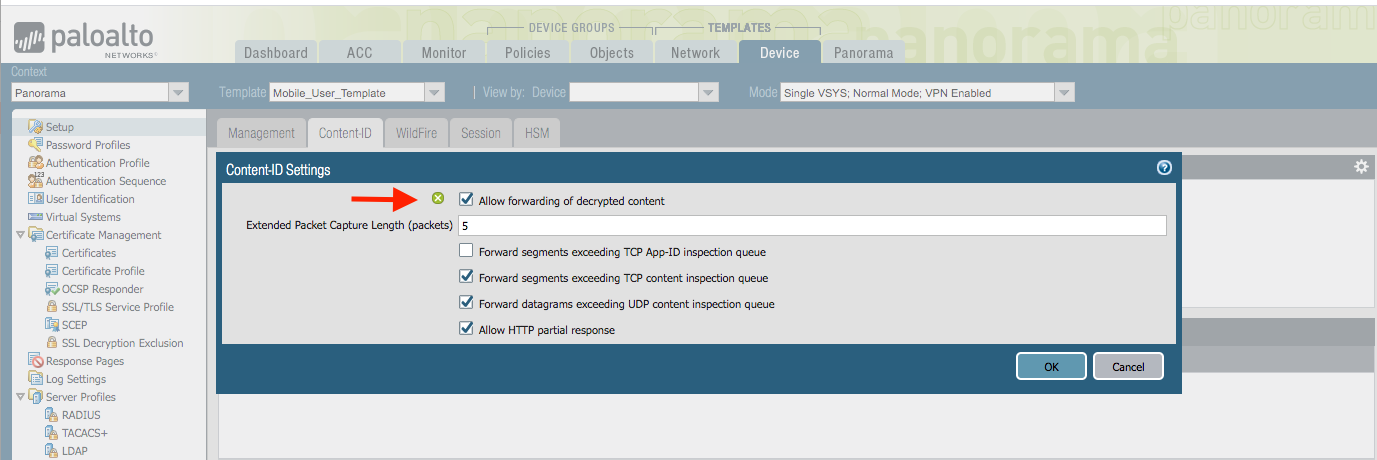Enable Forward segments exceeding TCP App-ID queue
Image resolution: width=1377 pixels, height=460 pixels.
(466, 251)
